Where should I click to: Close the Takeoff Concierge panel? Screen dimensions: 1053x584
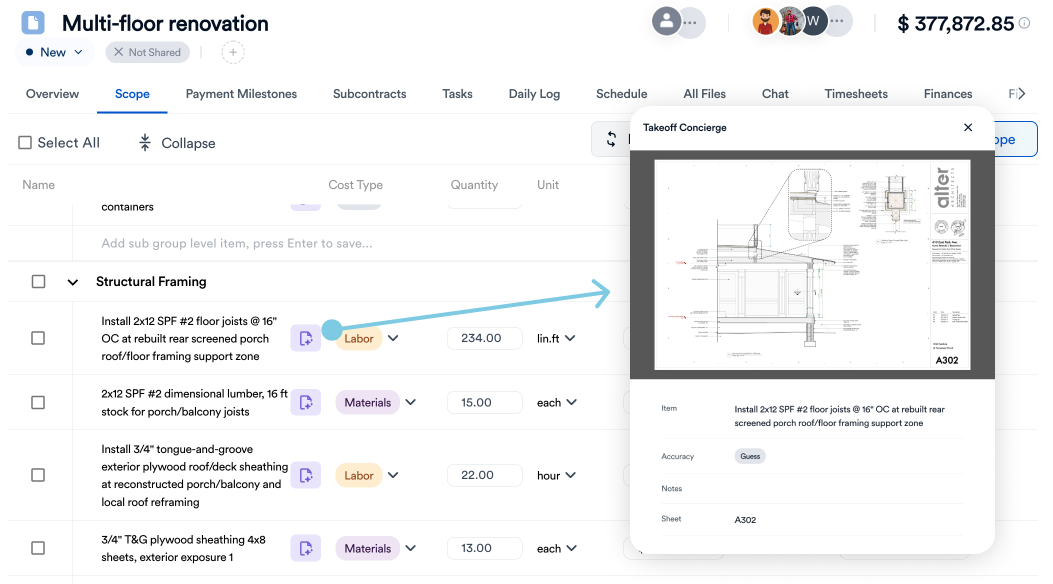click(x=968, y=128)
